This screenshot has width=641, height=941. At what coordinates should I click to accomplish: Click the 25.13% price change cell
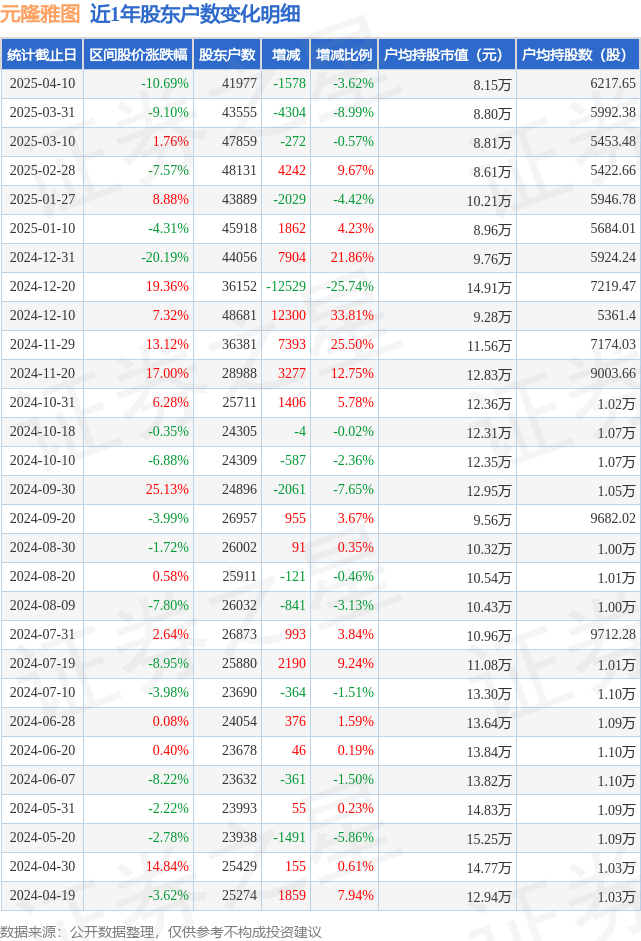pos(167,489)
